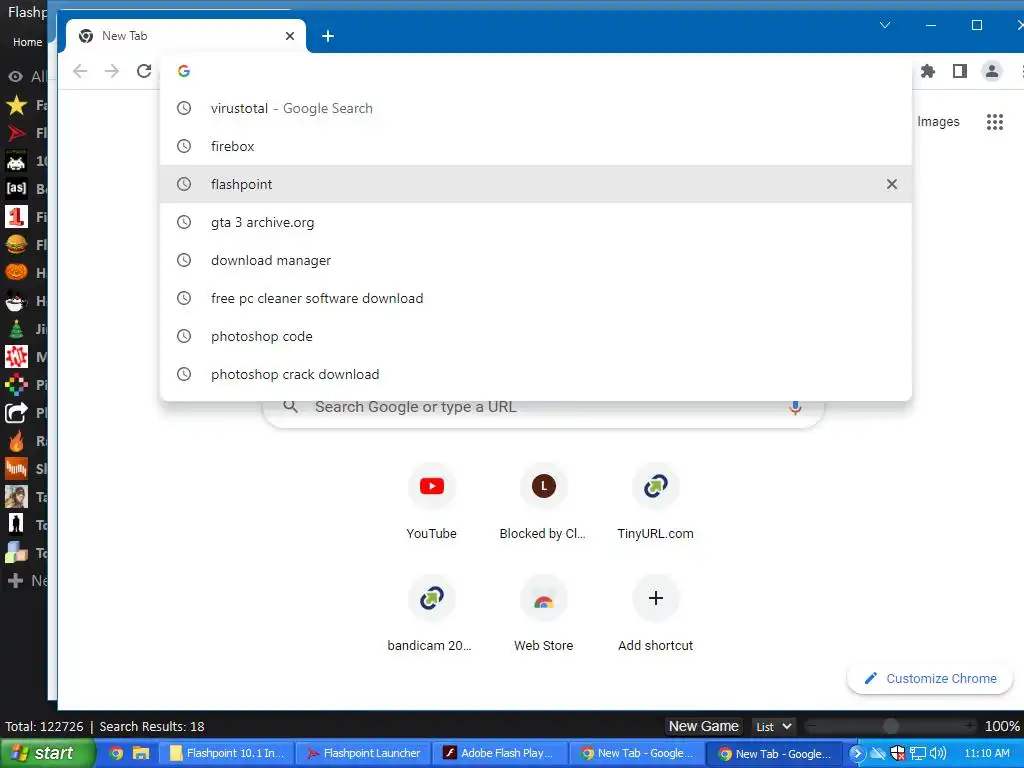Pick the free pc cleaner software download suggestion
1024x768 pixels.
536,298
